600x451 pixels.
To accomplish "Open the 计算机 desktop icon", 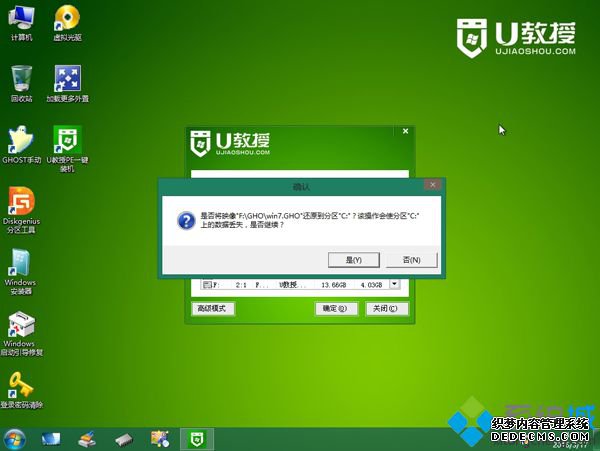I will point(21,23).
